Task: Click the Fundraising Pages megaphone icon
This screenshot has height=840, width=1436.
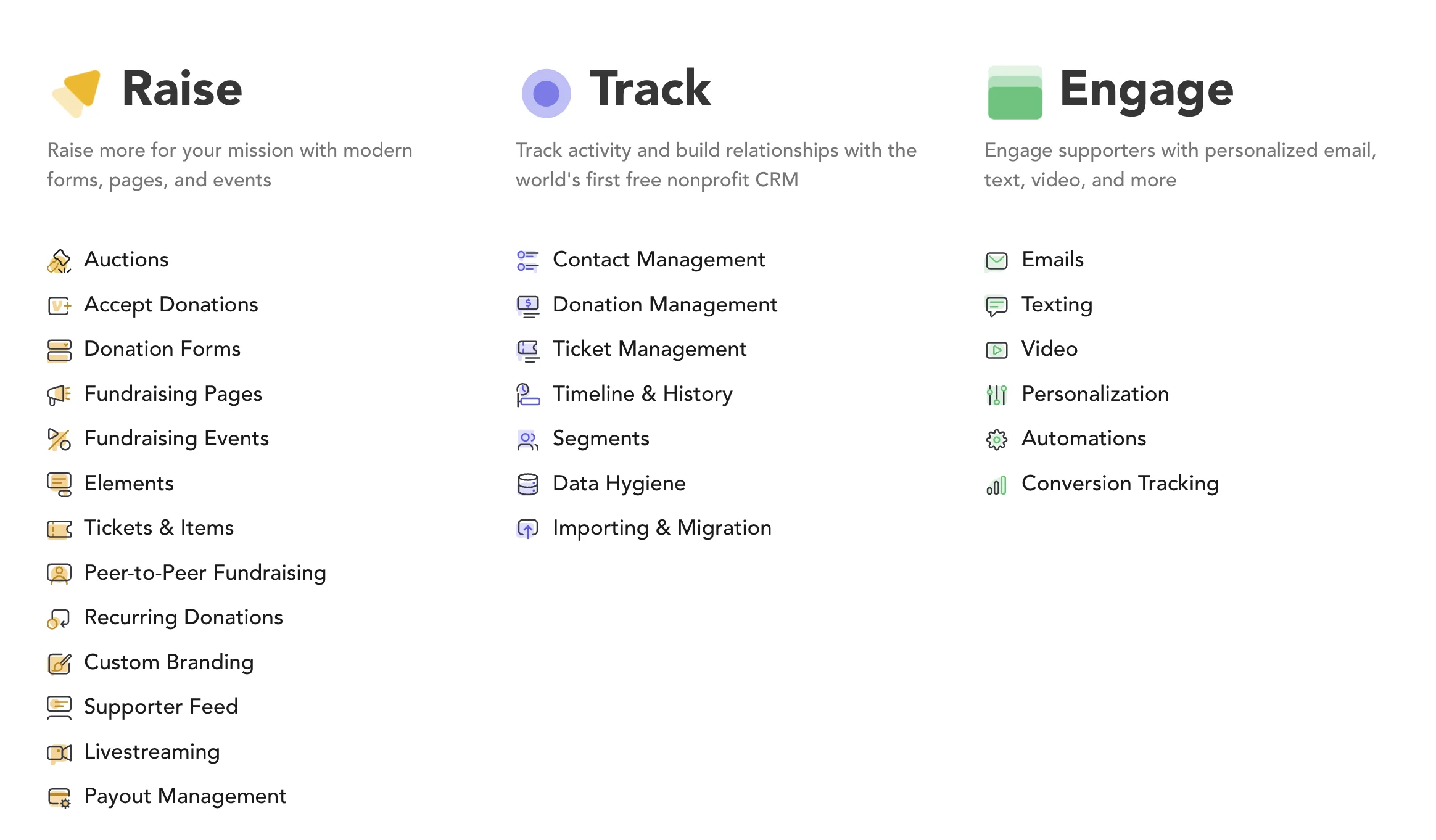Action: 59,395
